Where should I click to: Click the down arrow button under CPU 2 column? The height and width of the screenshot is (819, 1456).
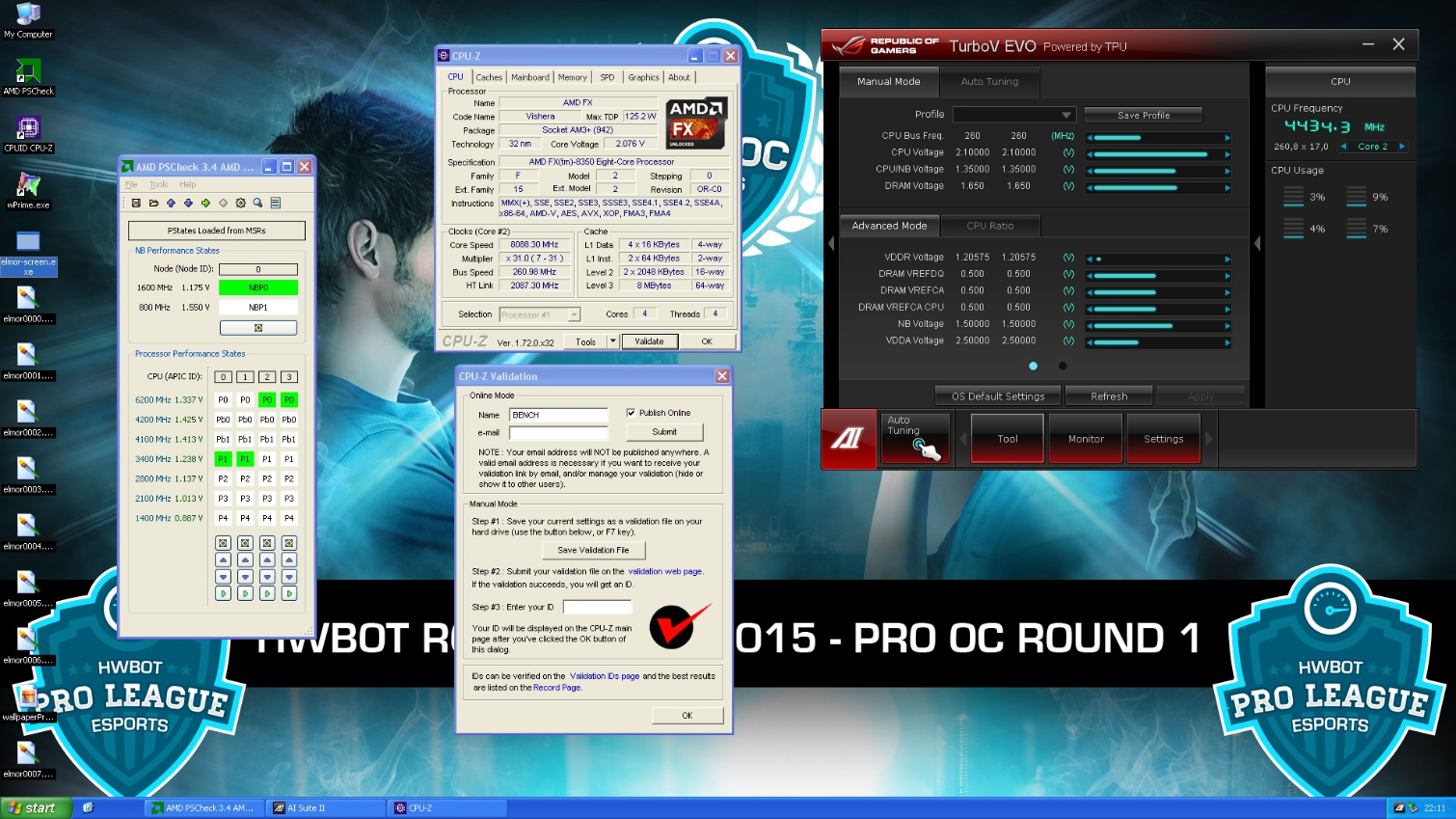point(267,577)
